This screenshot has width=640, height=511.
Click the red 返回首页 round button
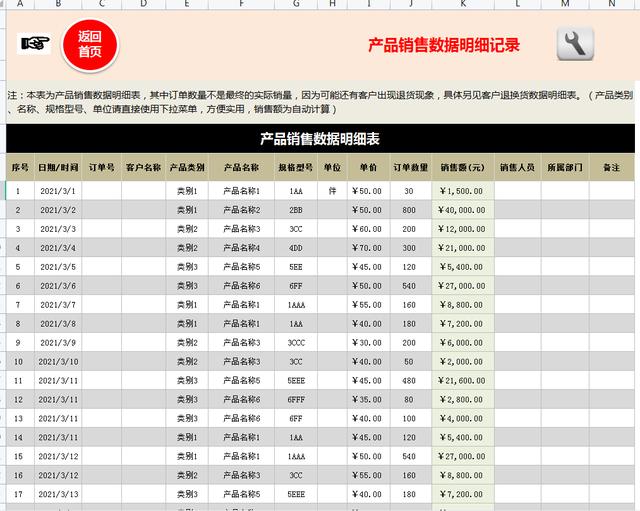coord(90,45)
